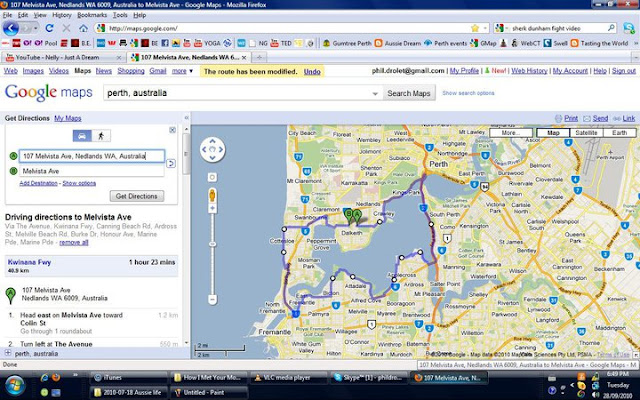The width and height of the screenshot is (640, 400).
Task: Open Tasting the World bookmark
Action: click(600, 43)
